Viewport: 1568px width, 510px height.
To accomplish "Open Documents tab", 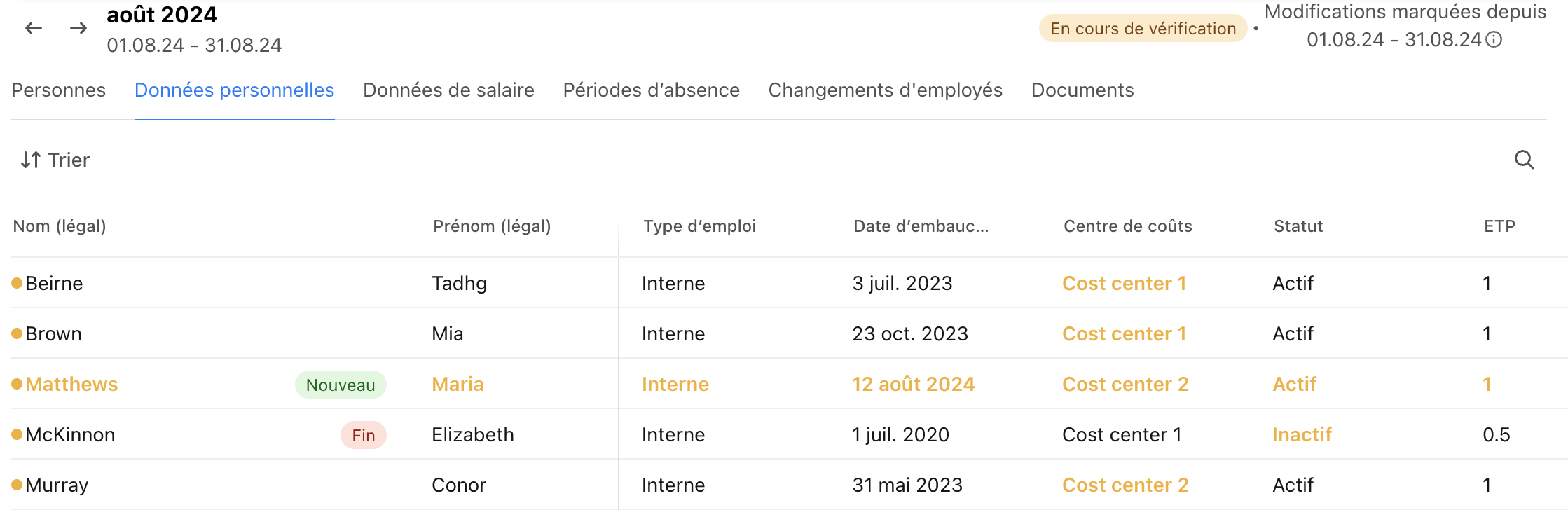I will tap(1082, 90).
